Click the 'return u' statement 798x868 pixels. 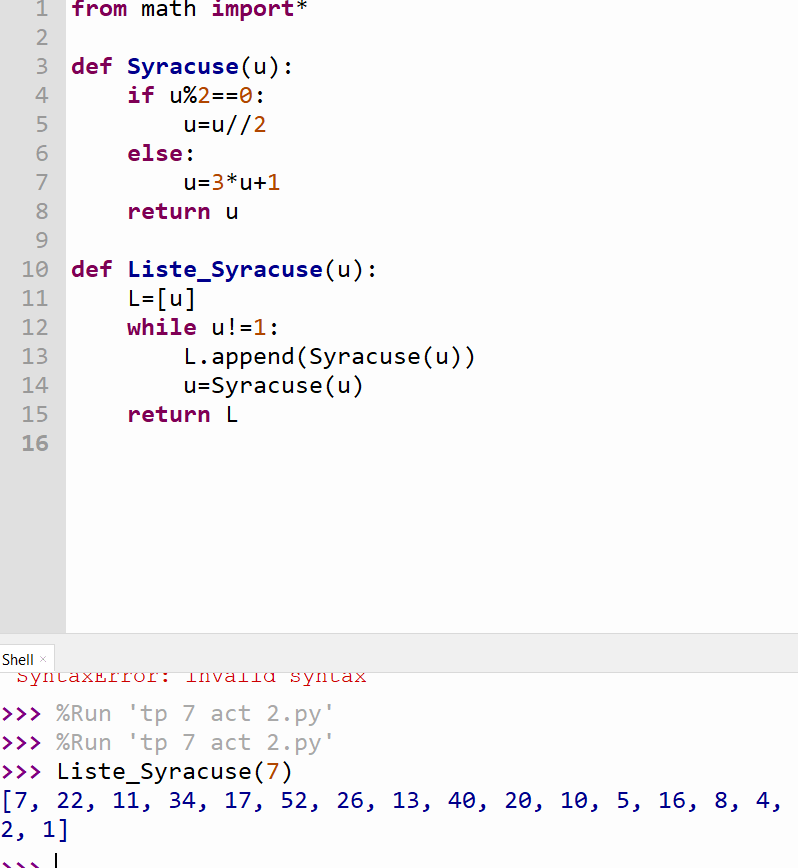tap(182, 212)
